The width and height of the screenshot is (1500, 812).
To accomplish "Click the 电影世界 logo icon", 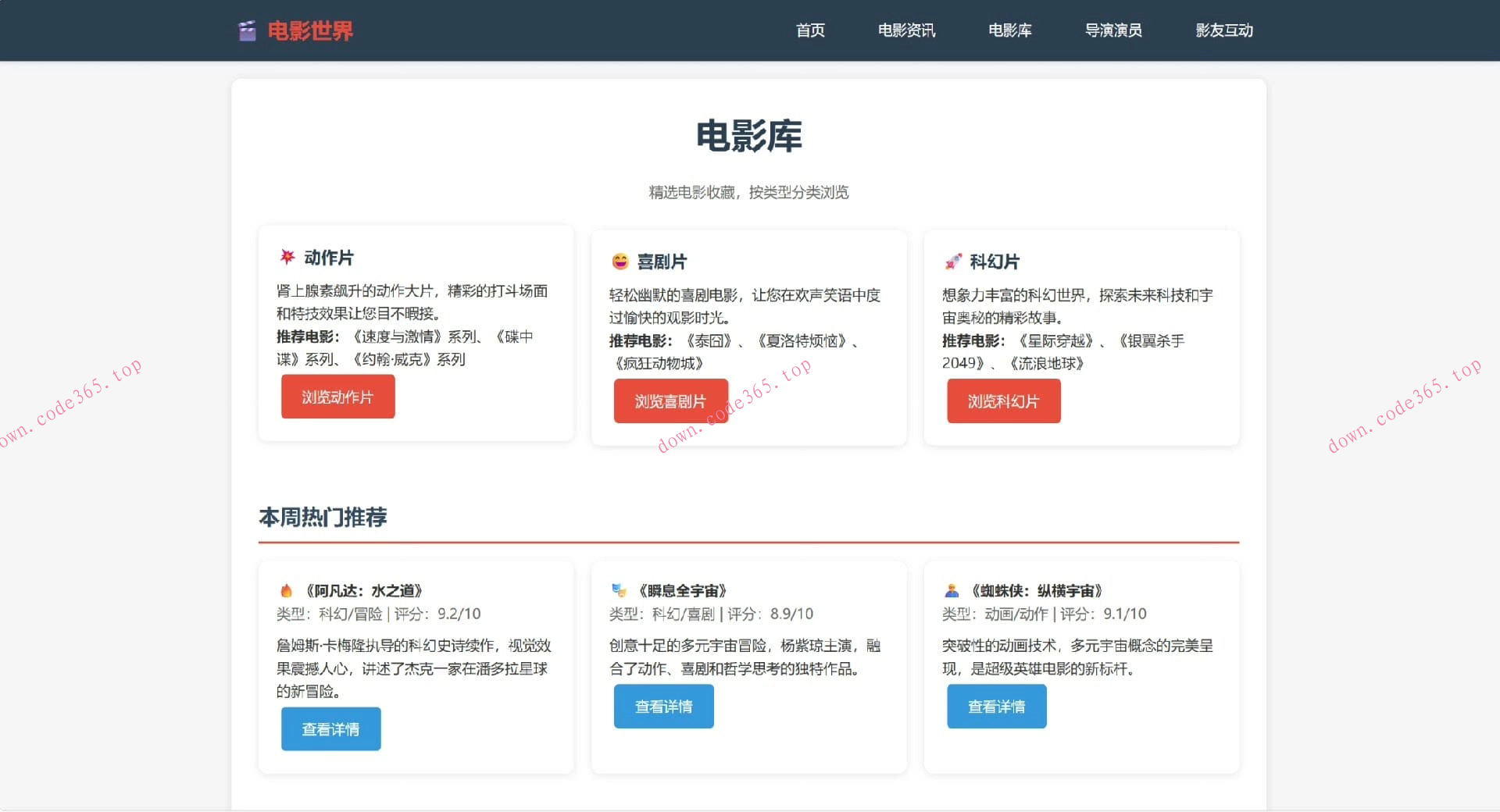I will pos(247,30).
